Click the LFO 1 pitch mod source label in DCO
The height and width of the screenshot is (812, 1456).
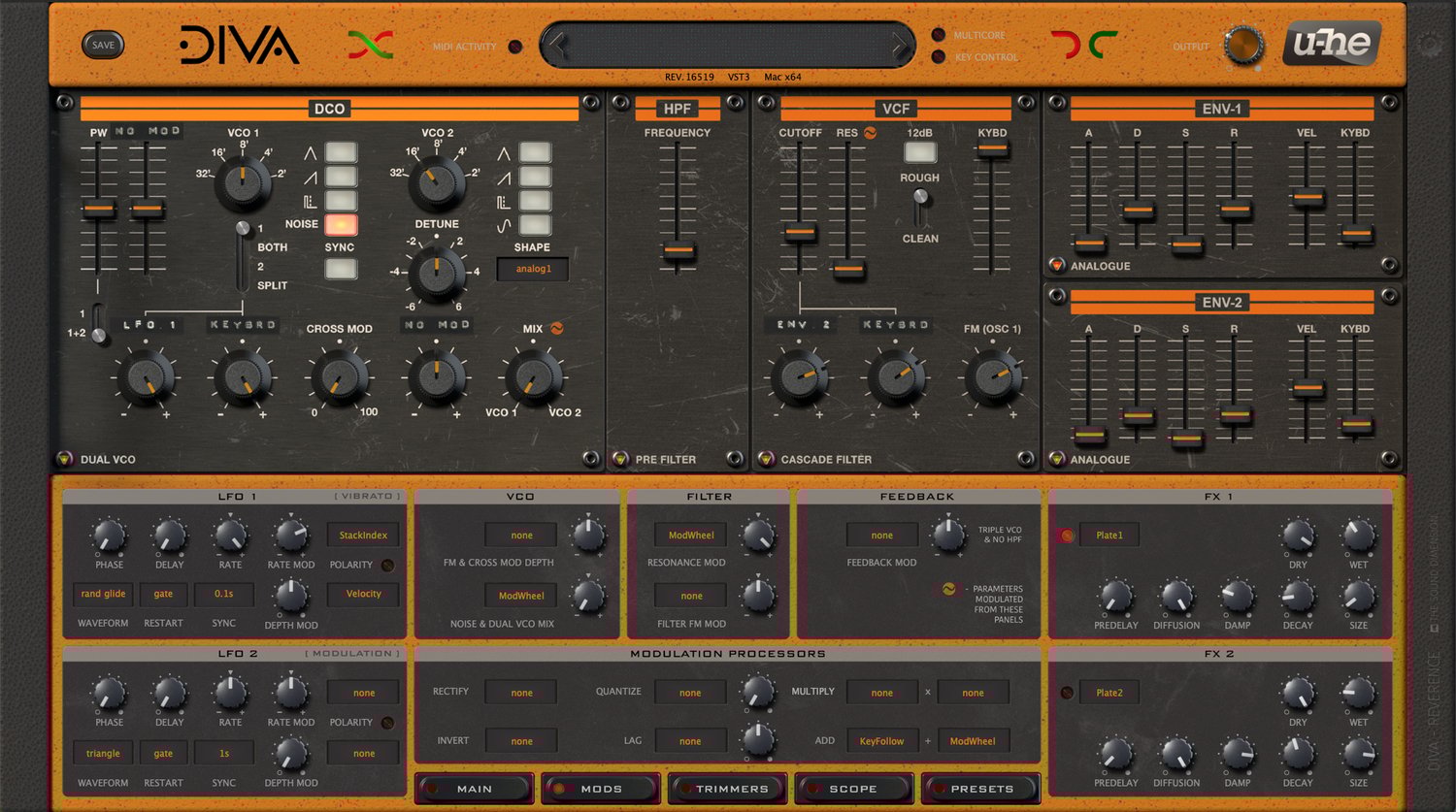click(x=149, y=325)
